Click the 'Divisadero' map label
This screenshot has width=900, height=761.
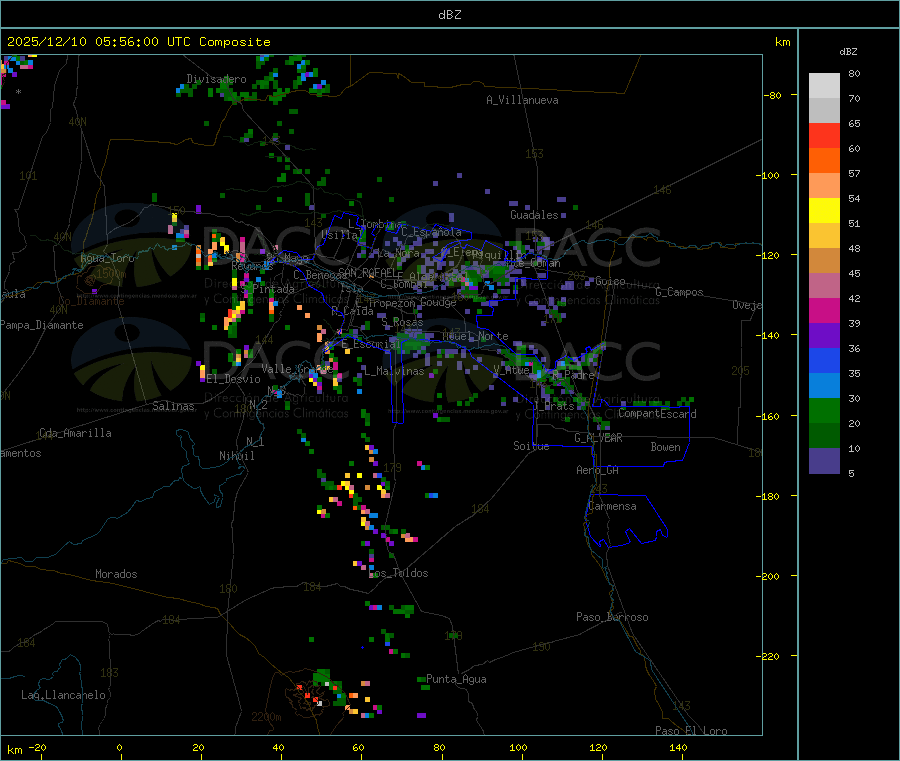216,79
